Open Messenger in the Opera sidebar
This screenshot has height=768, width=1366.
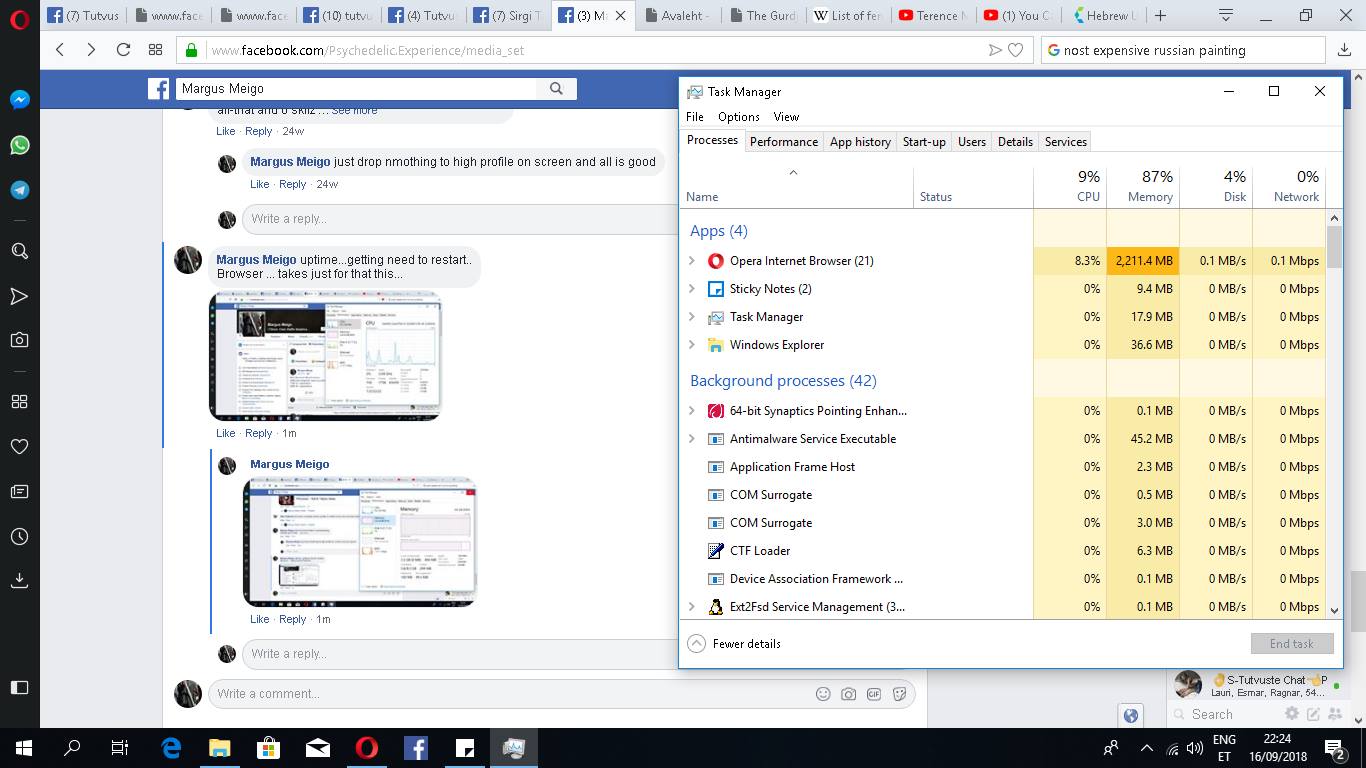[19, 100]
